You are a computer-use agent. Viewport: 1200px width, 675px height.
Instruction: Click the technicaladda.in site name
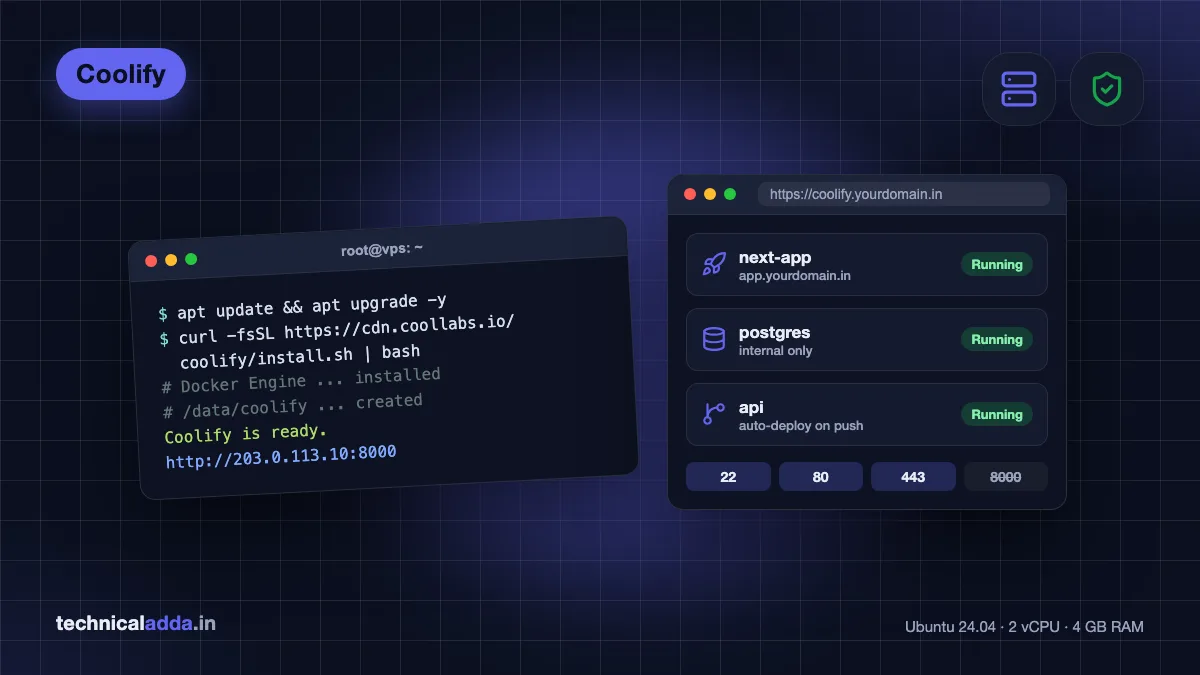click(x=136, y=624)
